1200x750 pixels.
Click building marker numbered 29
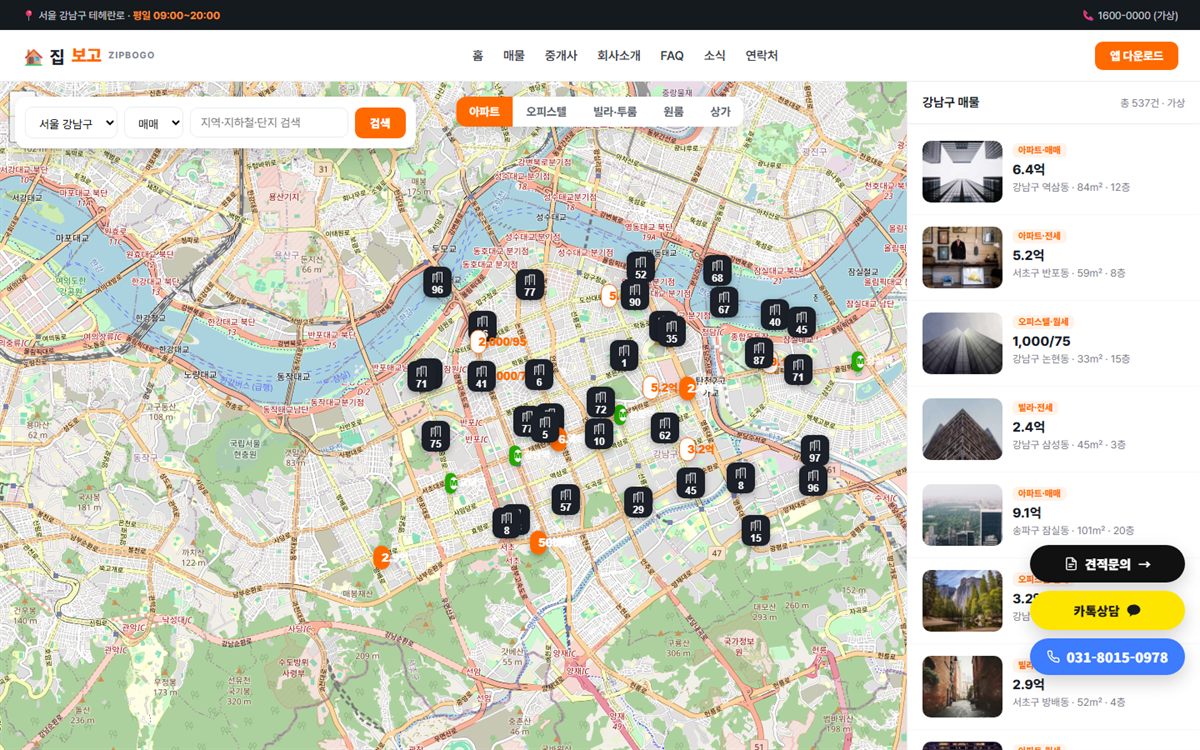pos(638,502)
